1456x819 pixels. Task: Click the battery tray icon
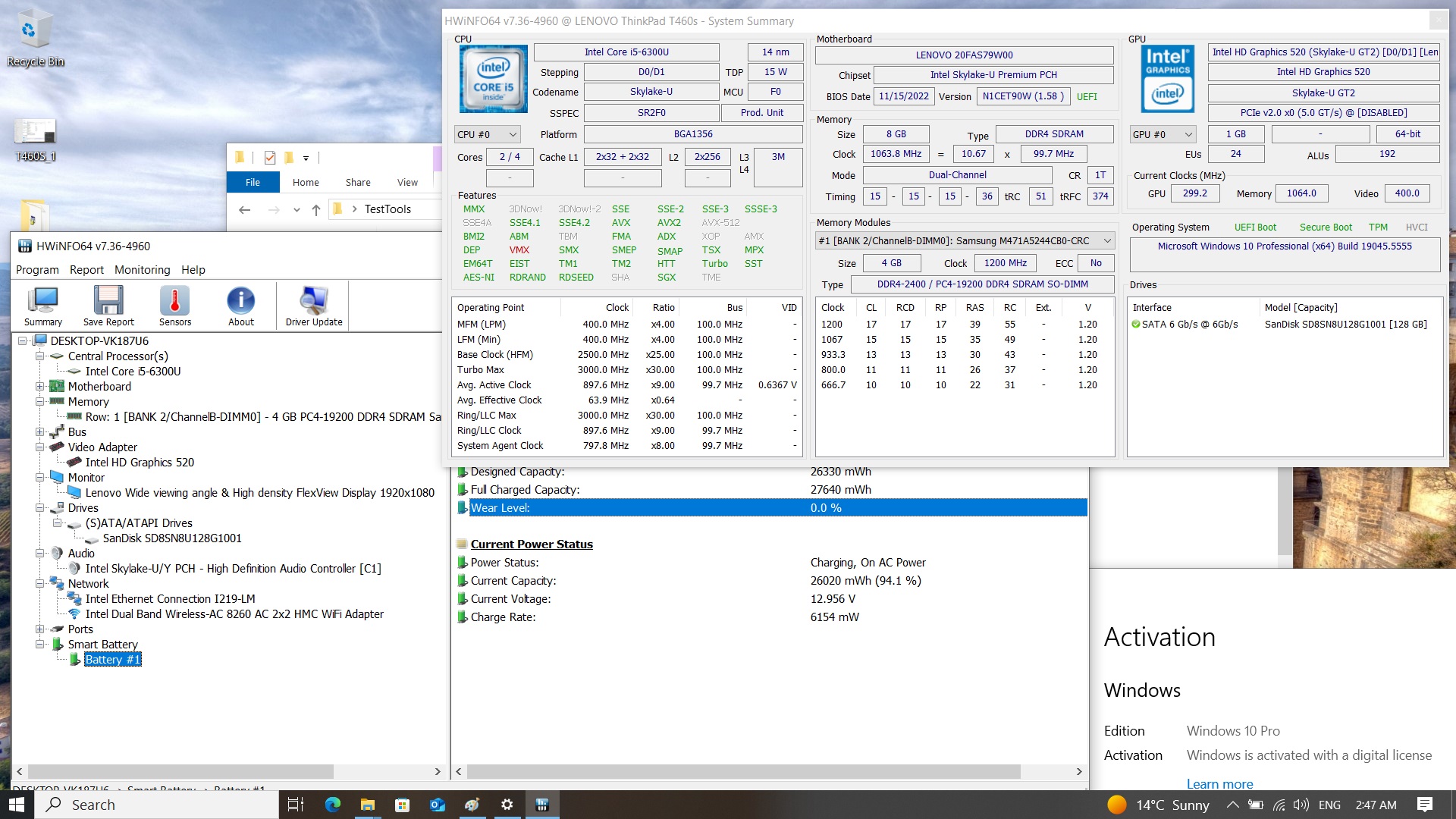coord(1256,805)
